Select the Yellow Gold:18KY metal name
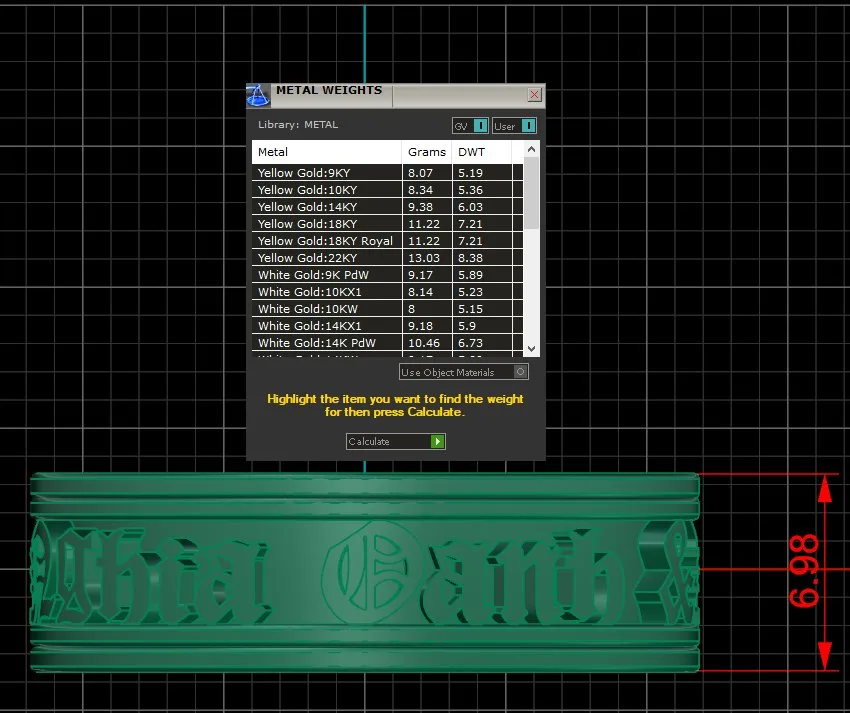This screenshot has width=850, height=713. click(307, 224)
